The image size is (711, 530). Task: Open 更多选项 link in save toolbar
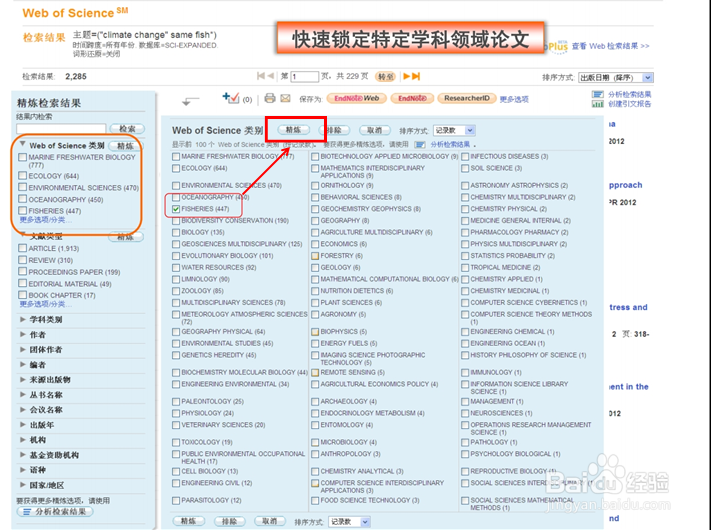coord(514,99)
